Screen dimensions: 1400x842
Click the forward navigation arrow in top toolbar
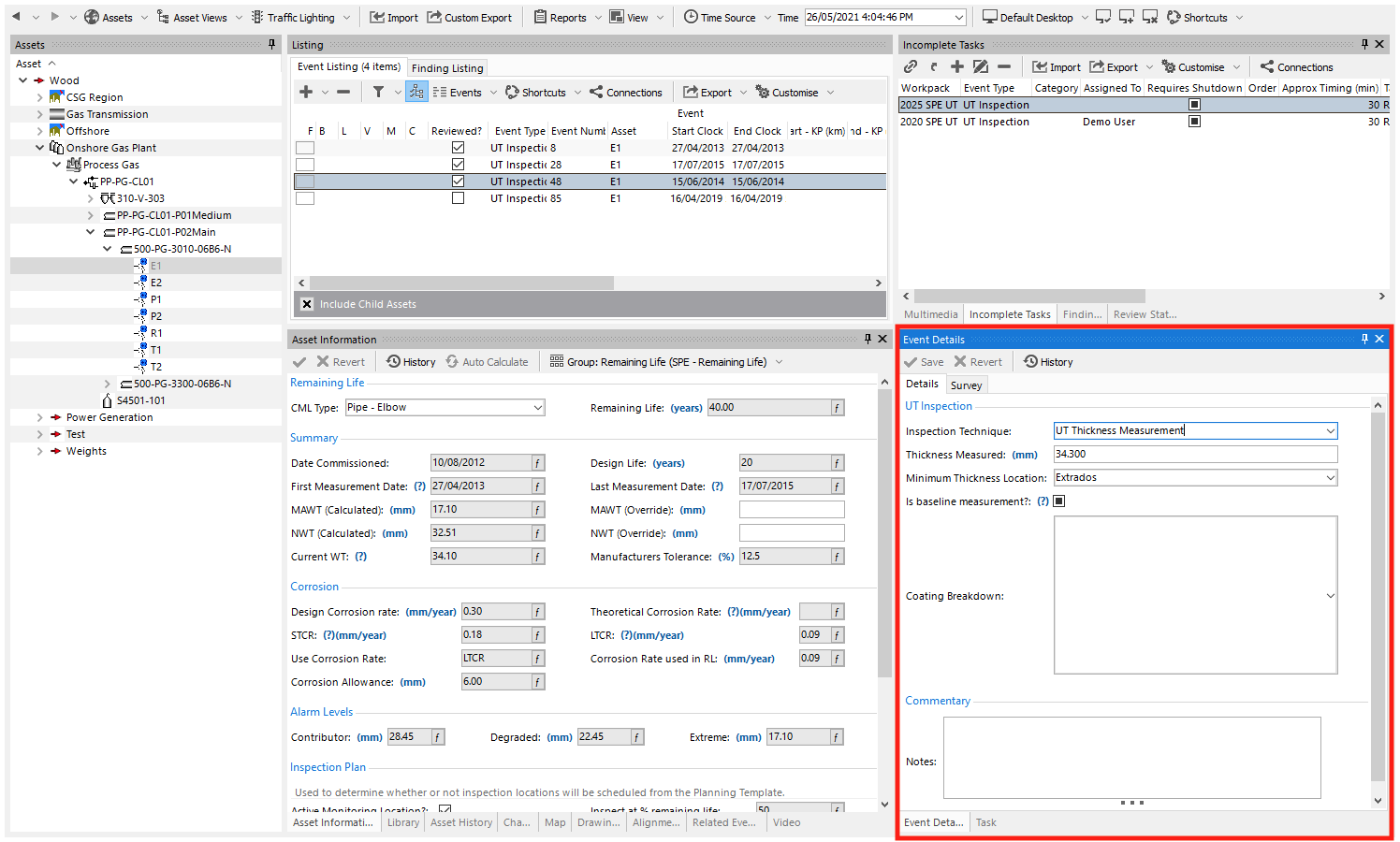[x=54, y=17]
